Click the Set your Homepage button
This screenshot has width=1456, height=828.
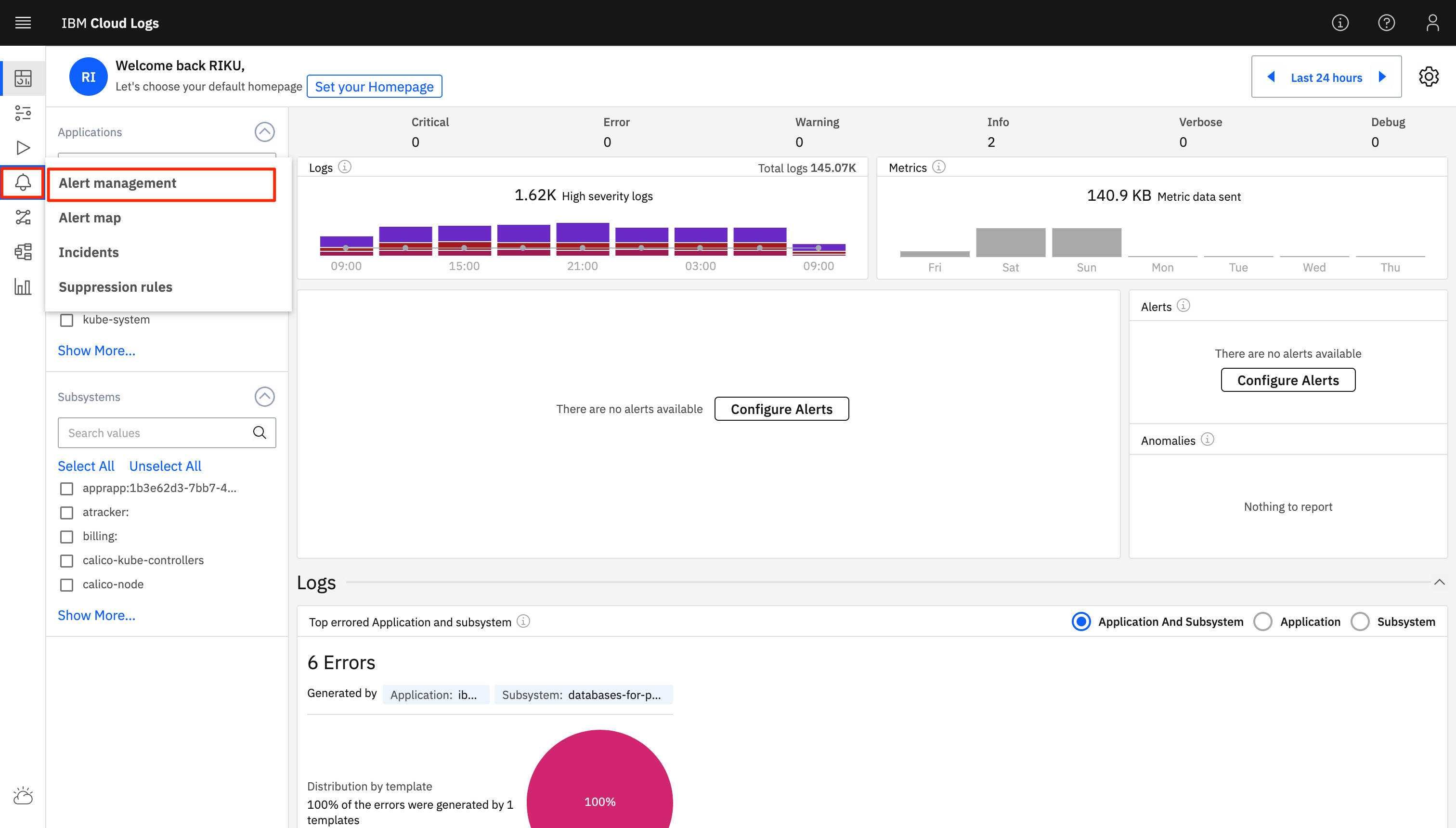tap(374, 87)
